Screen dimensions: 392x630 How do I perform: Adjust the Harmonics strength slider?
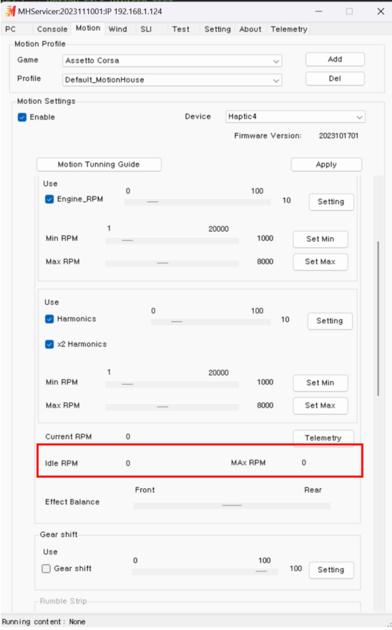pyautogui.click(x=211, y=322)
